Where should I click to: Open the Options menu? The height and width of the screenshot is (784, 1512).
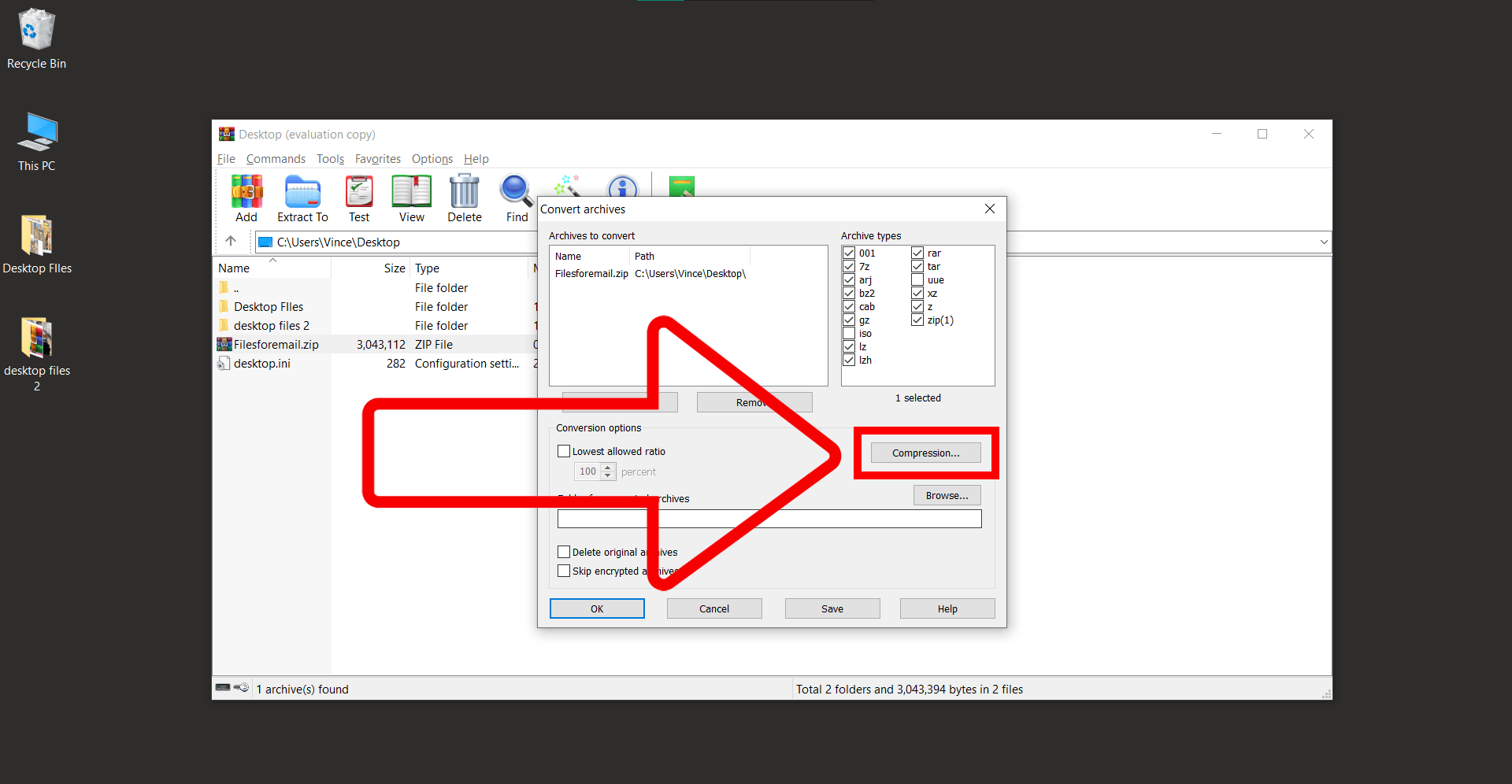pos(432,158)
